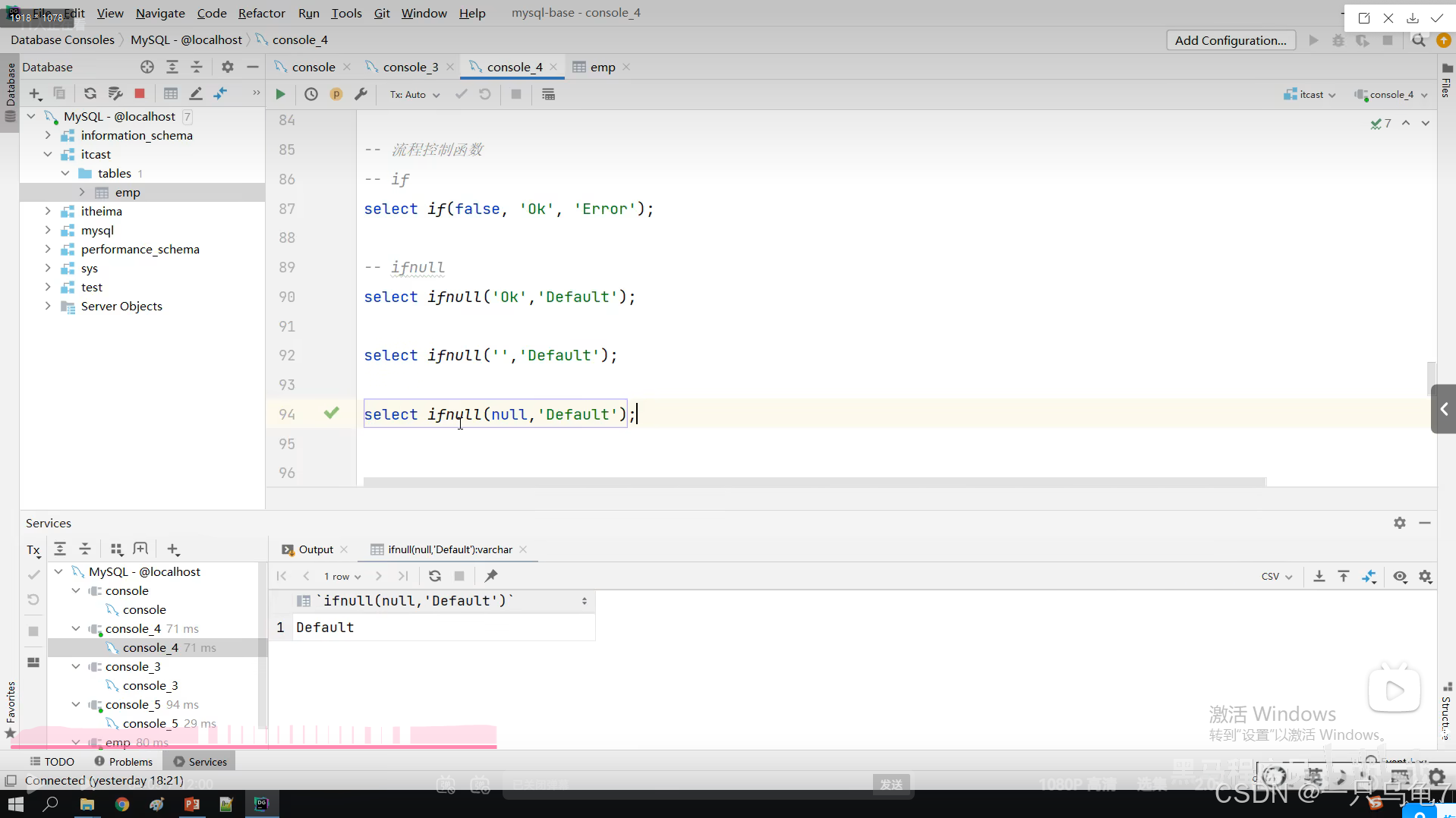Open File Explorer from taskbar
Screen dimensions: 1456x818
click(x=87, y=804)
